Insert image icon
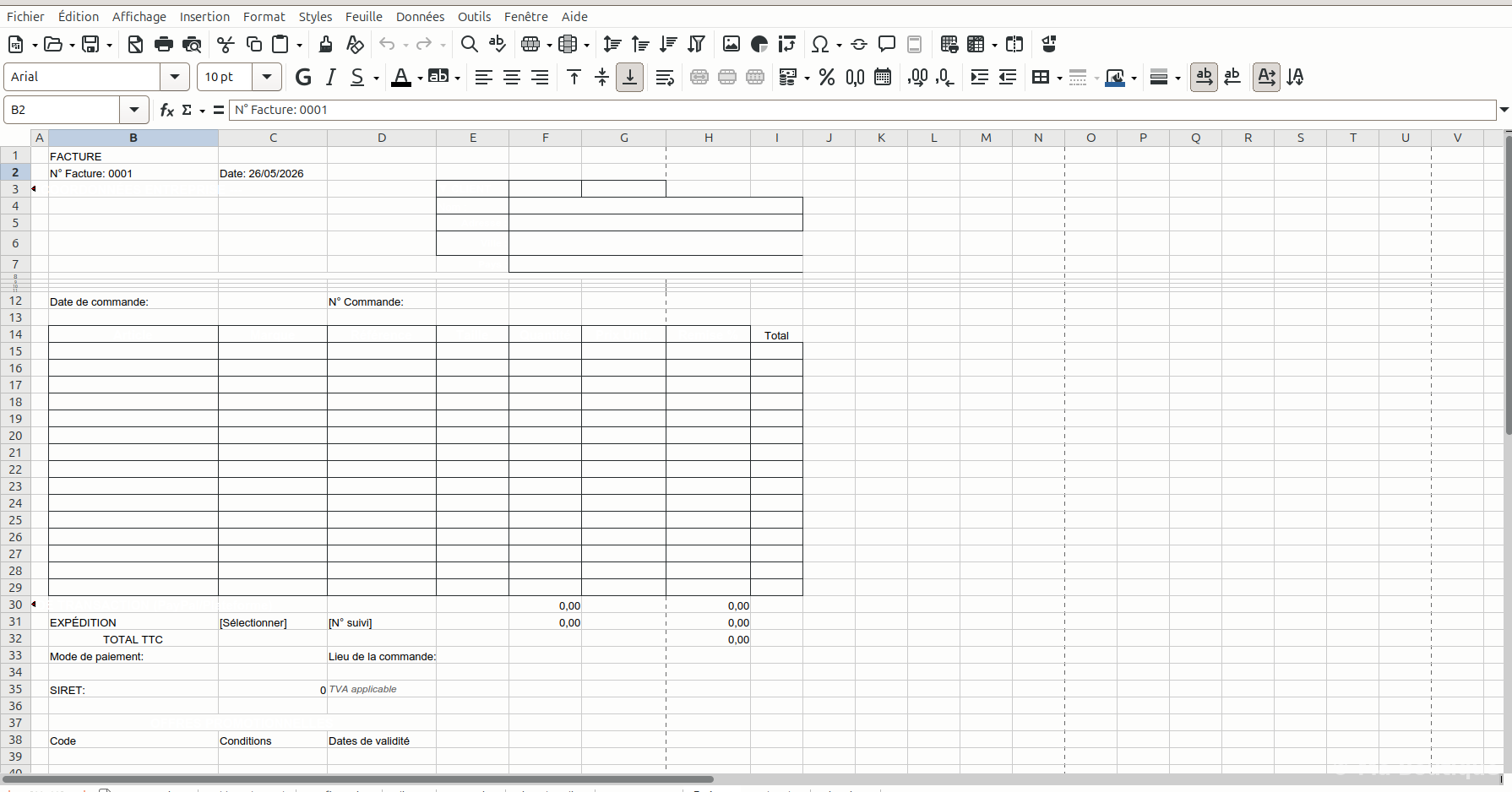1512x792 pixels. point(732,45)
